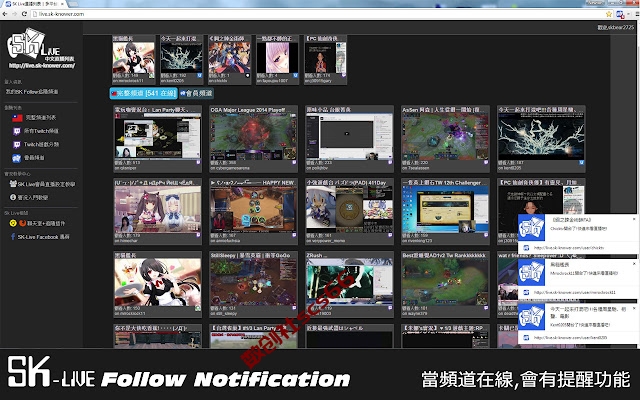640x400 pixels.
Task: Reload the page with the browser refresh button
Action: click(x=24, y=14)
